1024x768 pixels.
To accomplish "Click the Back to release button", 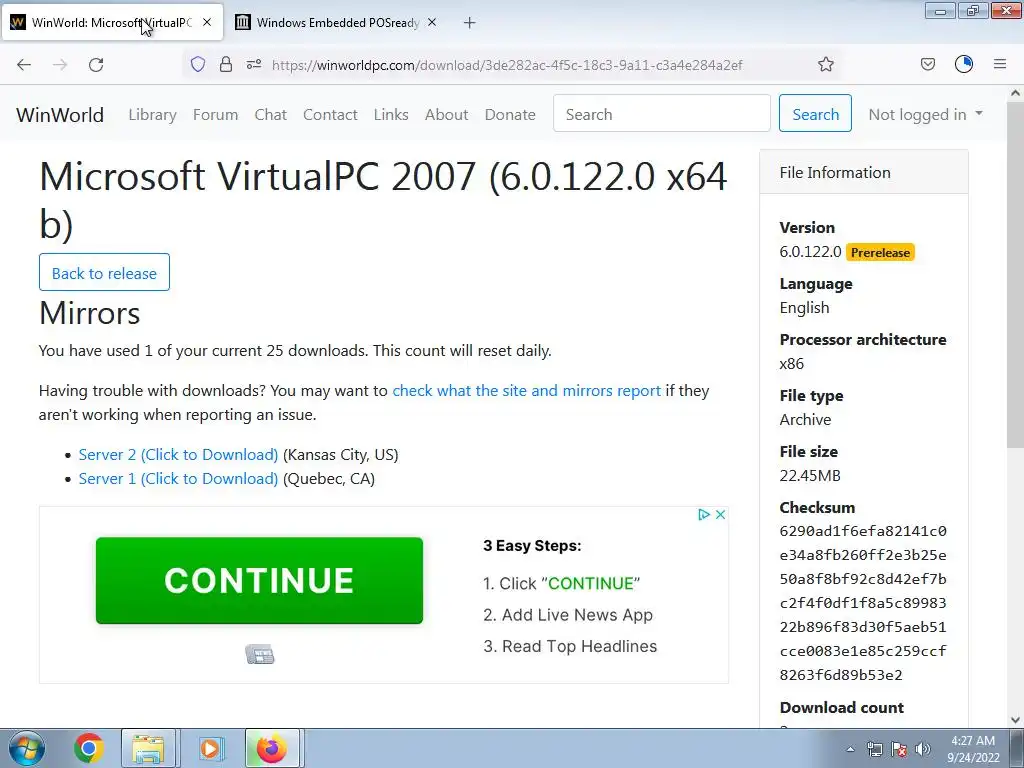I will click(x=104, y=272).
